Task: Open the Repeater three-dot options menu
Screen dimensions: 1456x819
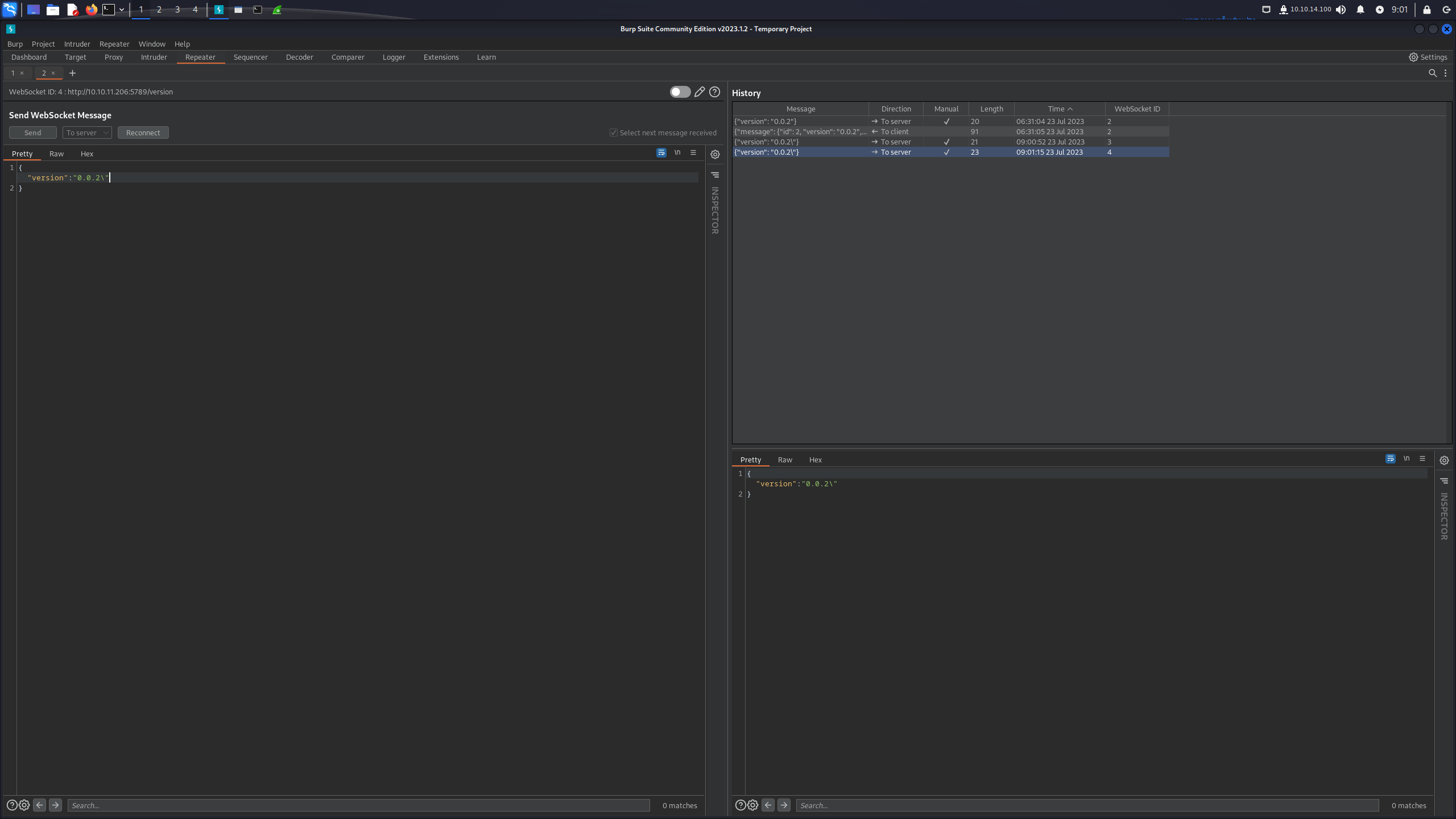Action: (1446, 73)
